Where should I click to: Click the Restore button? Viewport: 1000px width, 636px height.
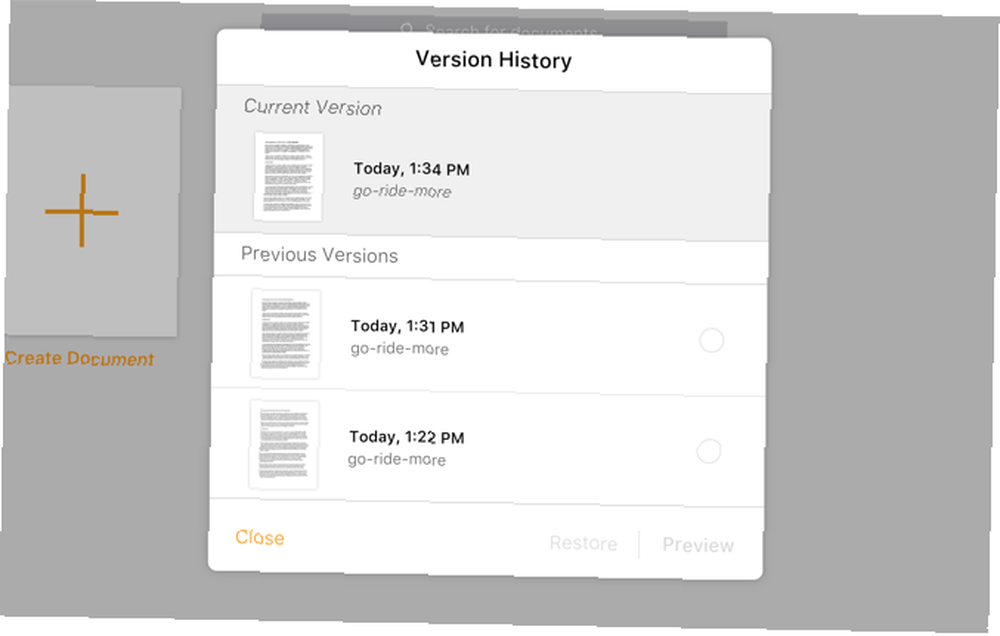pyautogui.click(x=584, y=543)
